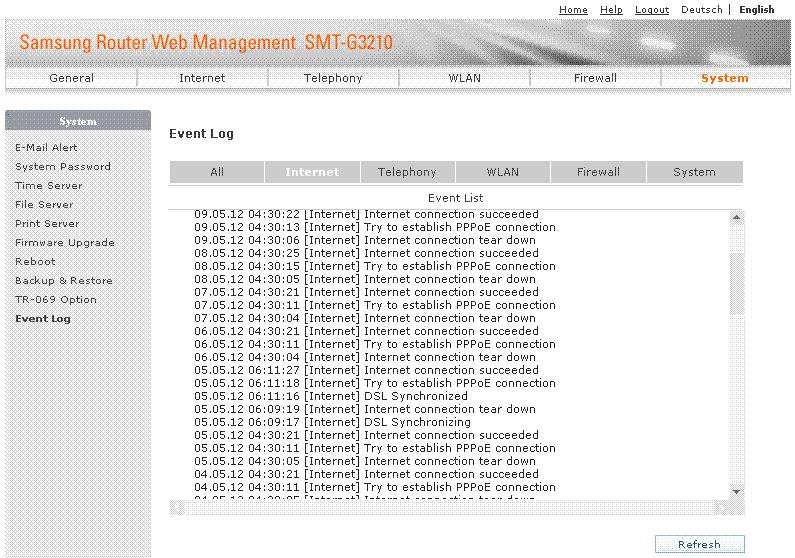
Task: Switch language to Deutsch
Action: (701, 10)
